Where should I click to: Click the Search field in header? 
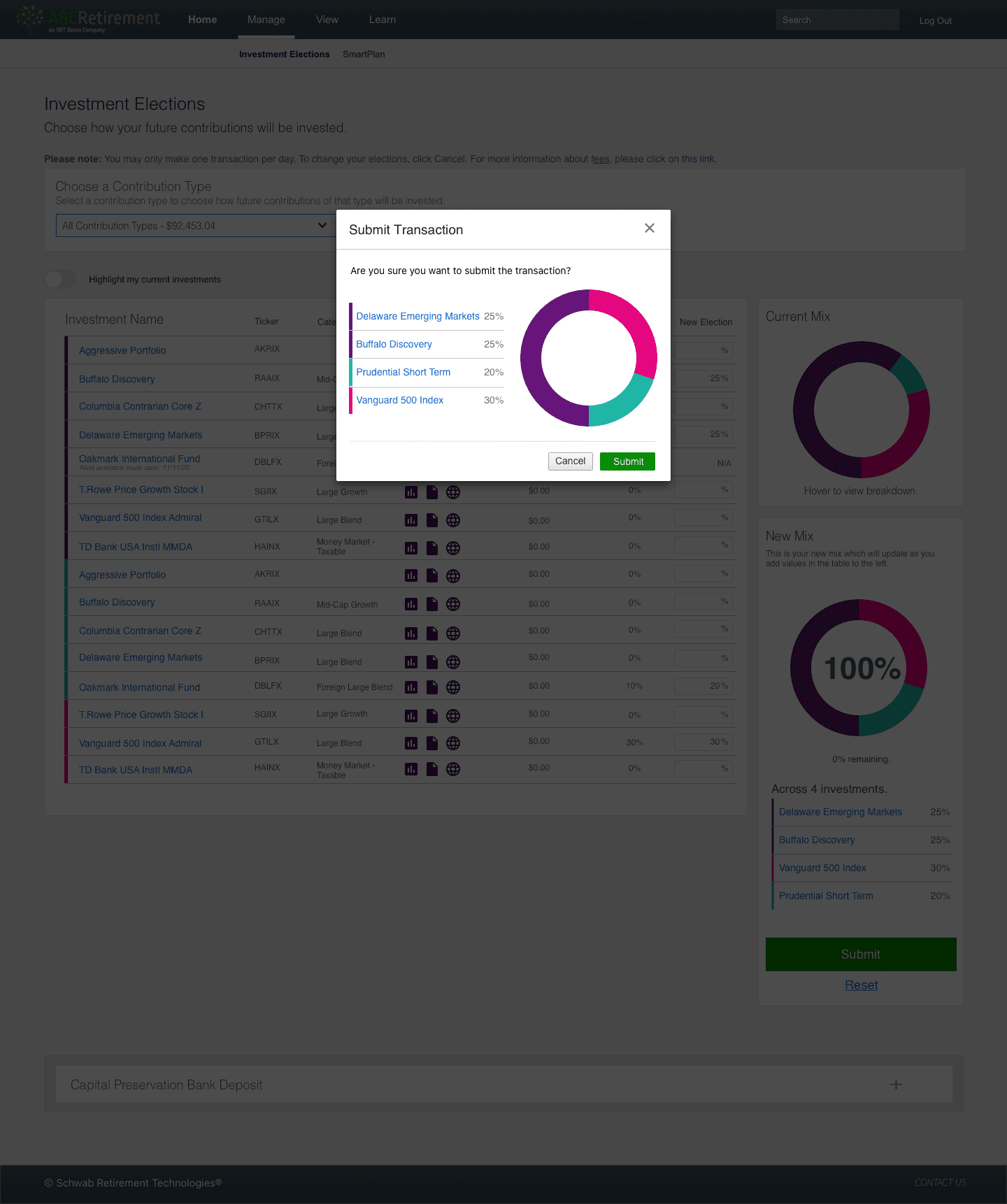coord(838,20)
